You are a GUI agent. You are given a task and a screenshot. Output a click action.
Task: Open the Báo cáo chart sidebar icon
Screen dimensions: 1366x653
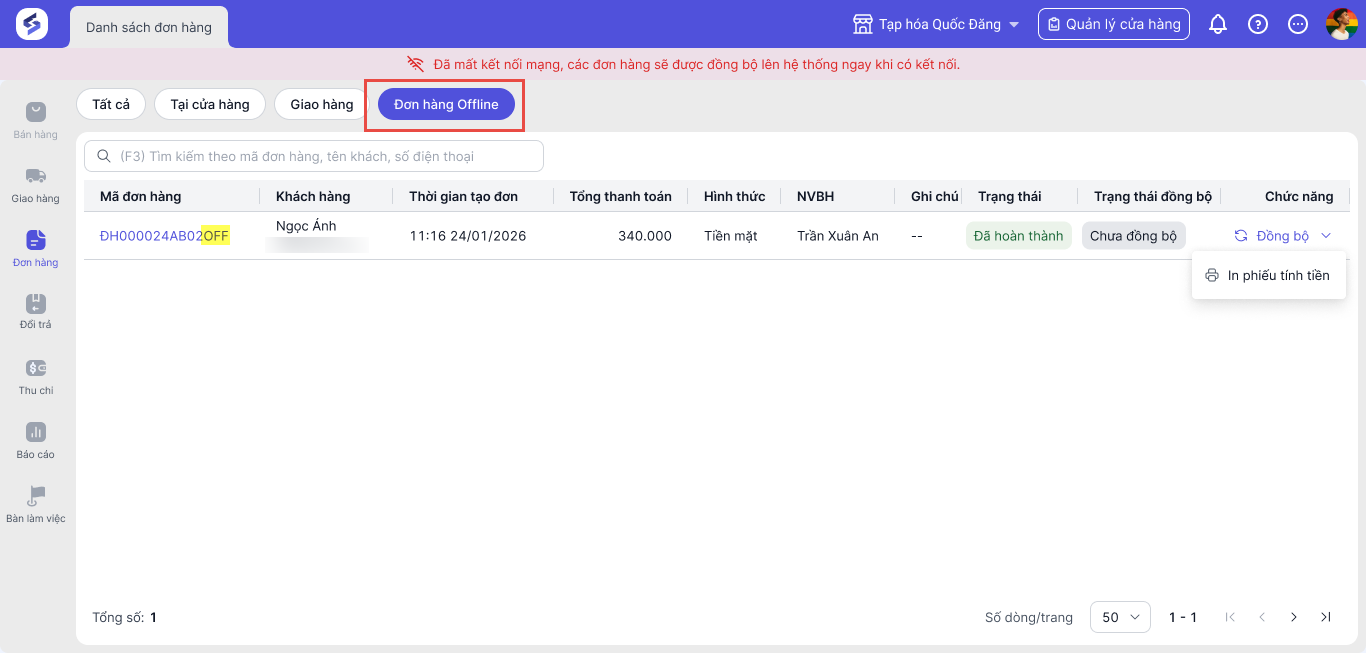click(36, 432)
